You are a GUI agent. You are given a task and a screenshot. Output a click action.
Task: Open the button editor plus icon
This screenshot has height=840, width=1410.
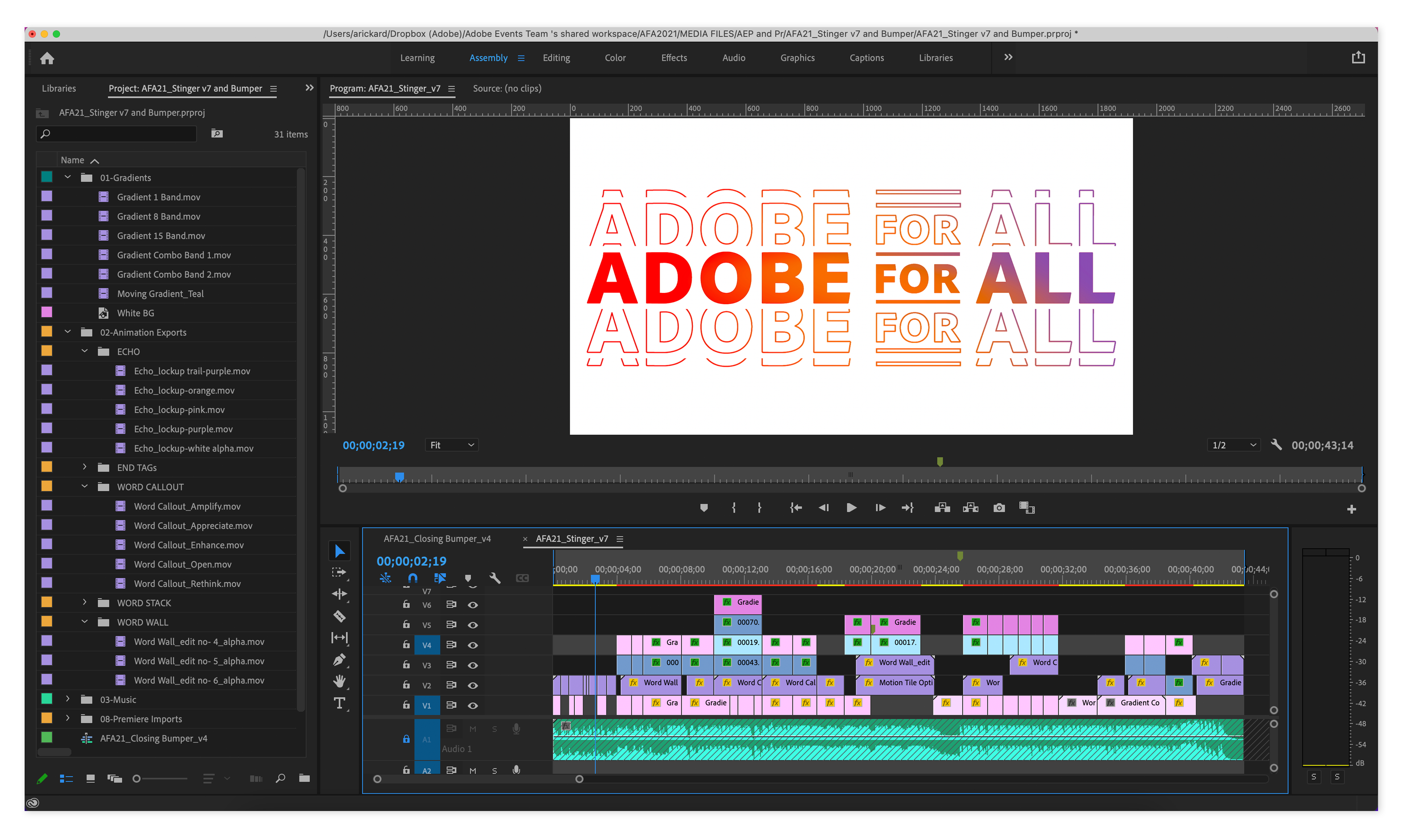pyautogui.click(x=1352, y=510)
